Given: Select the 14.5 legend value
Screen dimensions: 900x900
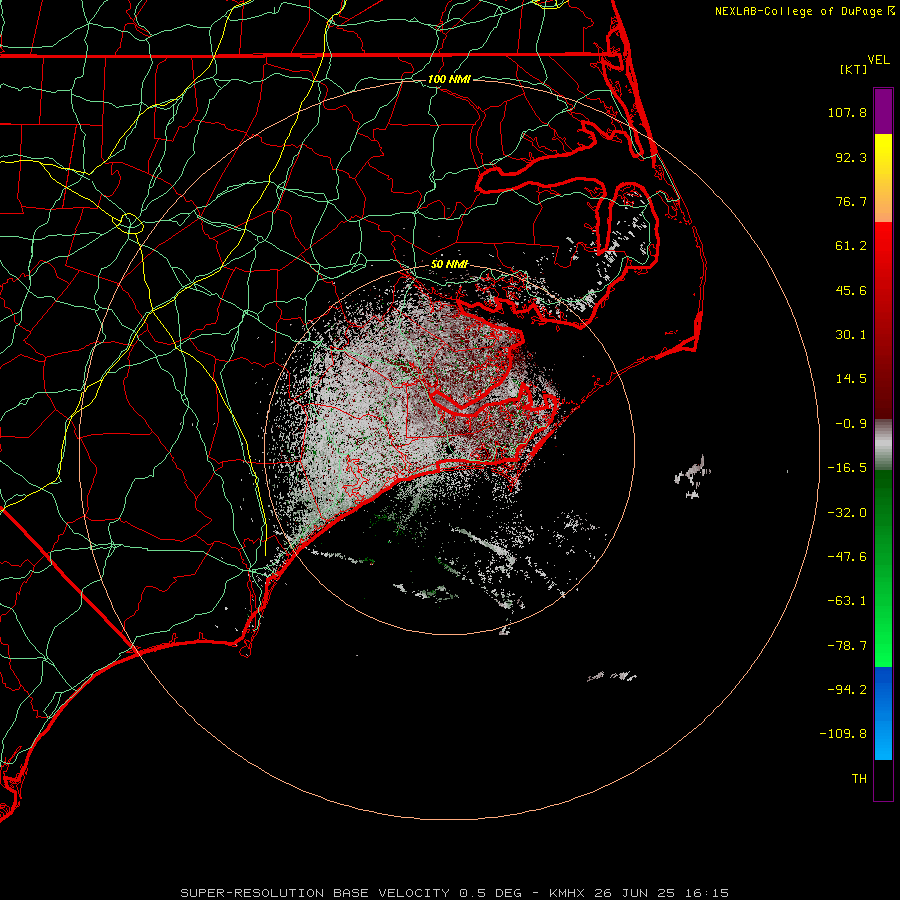Looking at the screenshot, I should (x=851, y=379).
